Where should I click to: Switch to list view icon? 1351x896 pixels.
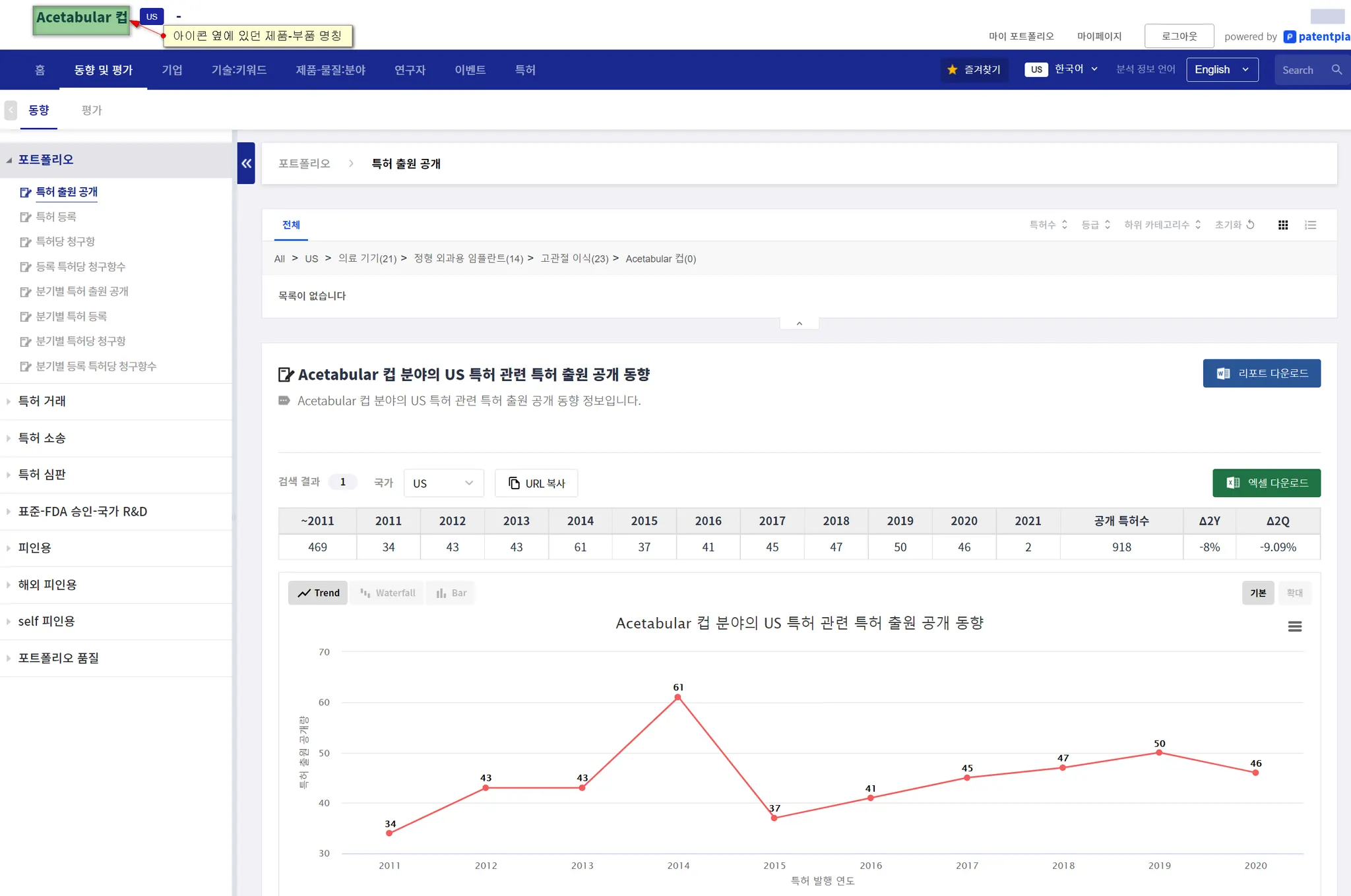(x=1310, y=225)
